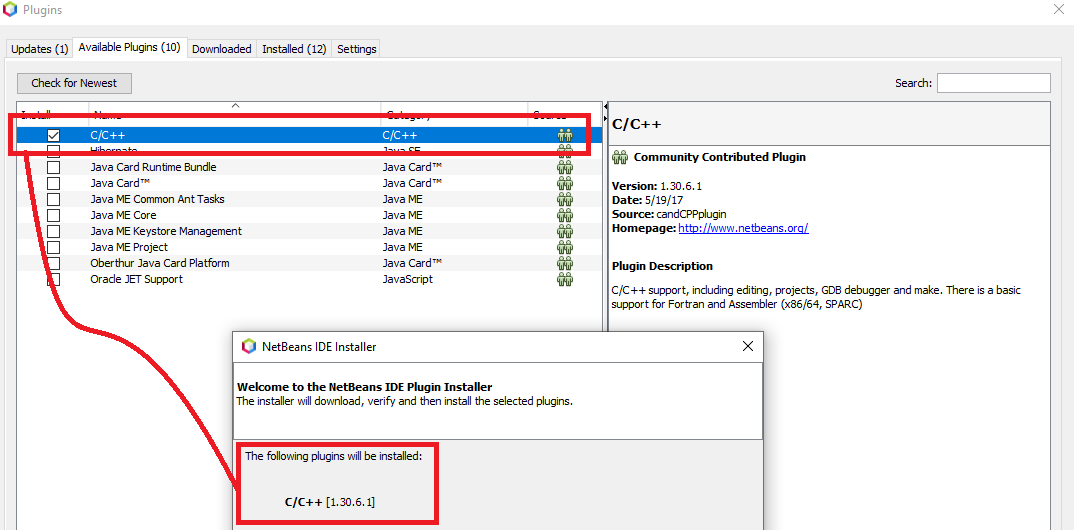Uncheck the C/C++ plugin install checkbox
Image resolution: width=1074 pixels, height=530 pixels.
click(x=53, y=136)
